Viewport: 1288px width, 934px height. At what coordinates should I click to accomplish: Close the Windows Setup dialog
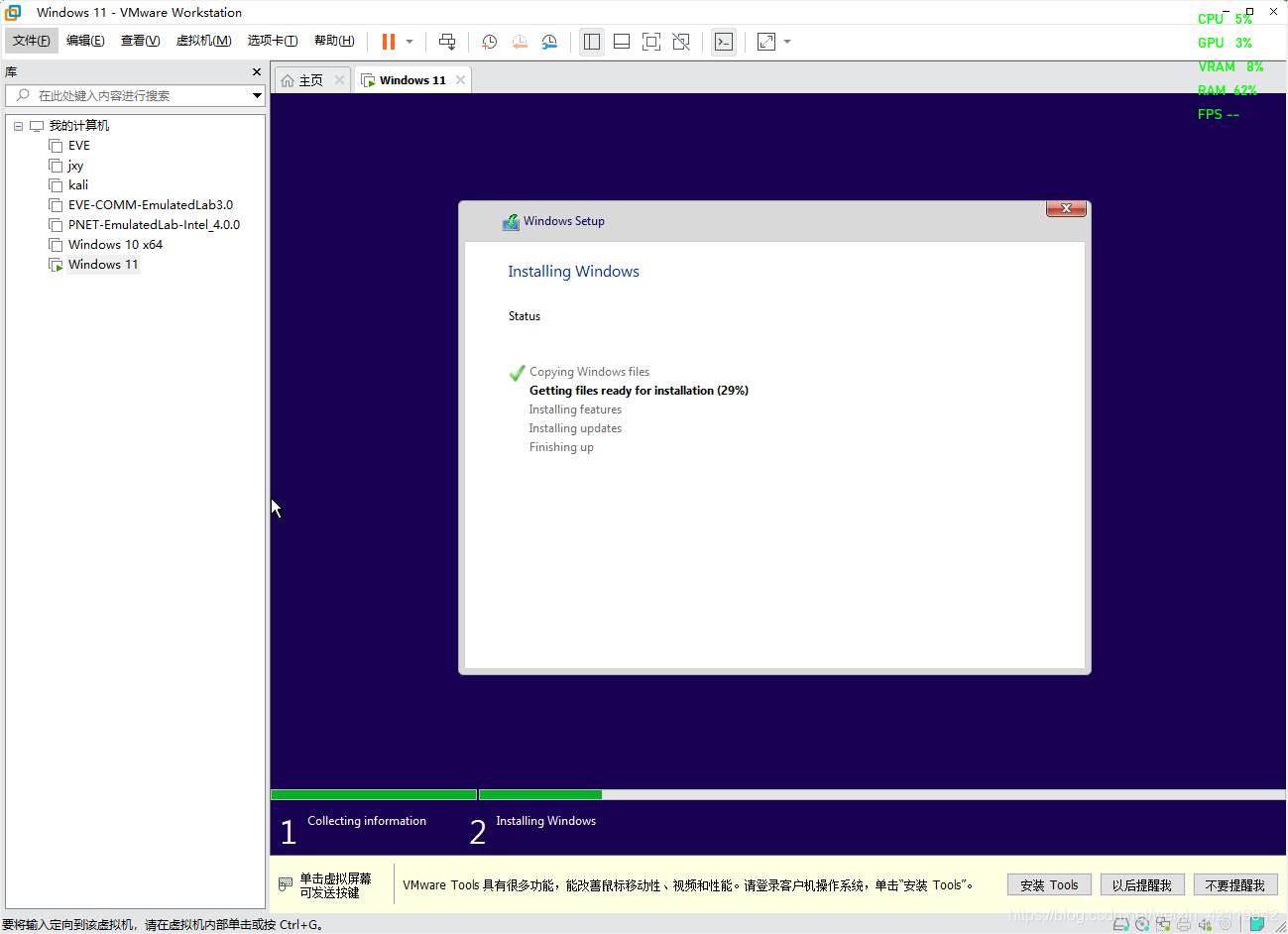click(x=1066, y=208)
